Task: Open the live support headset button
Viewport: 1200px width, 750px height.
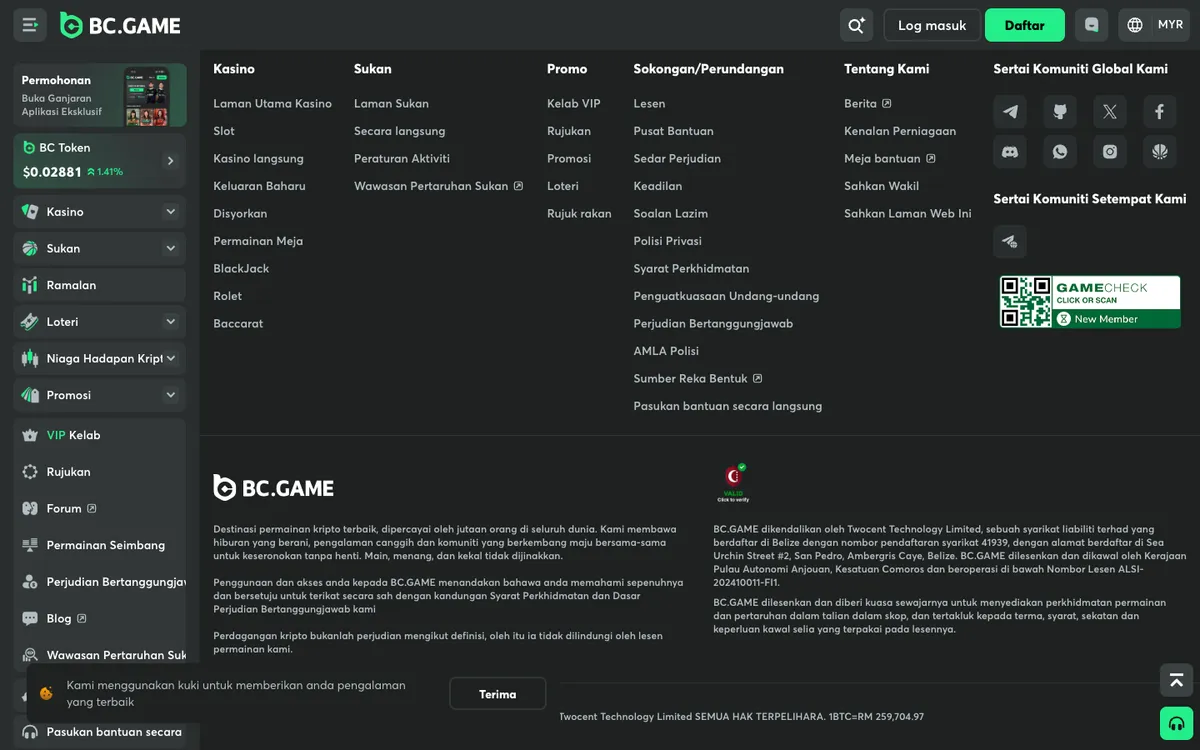Action: tap(1176, 723)
